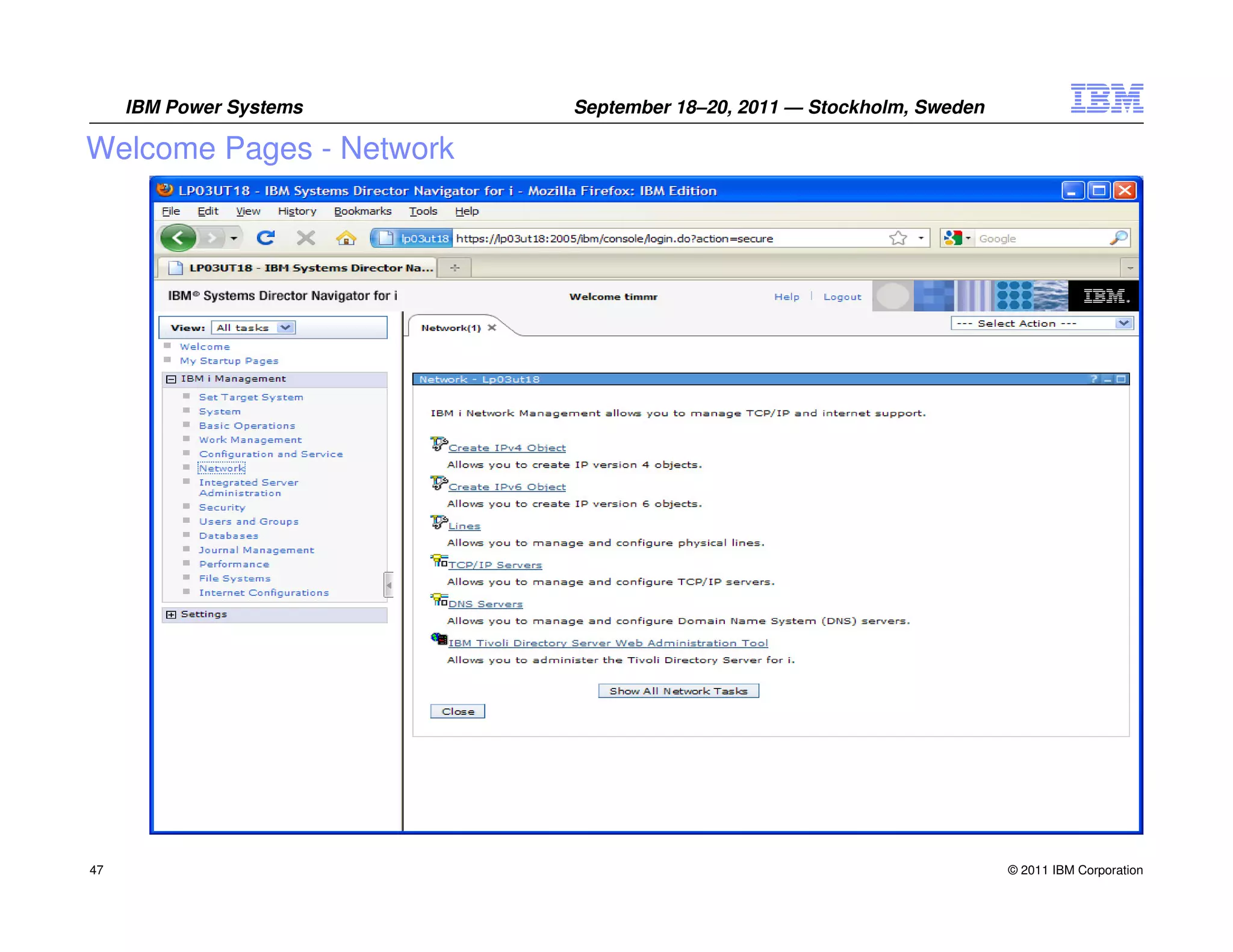Select Security in the navigation tree
This screenshot has width=1233, height=952.
[x=222, y=507]
